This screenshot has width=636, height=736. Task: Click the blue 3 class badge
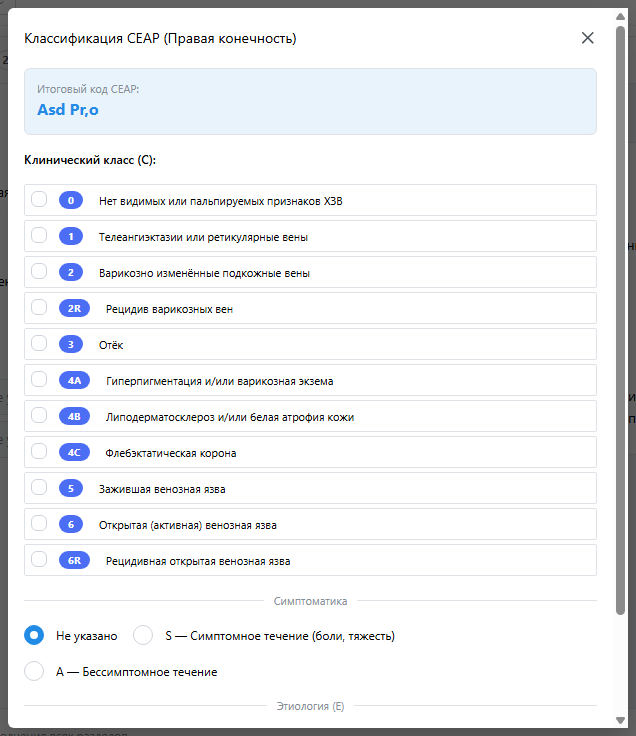pyautogui.click(x=71, y=345)
